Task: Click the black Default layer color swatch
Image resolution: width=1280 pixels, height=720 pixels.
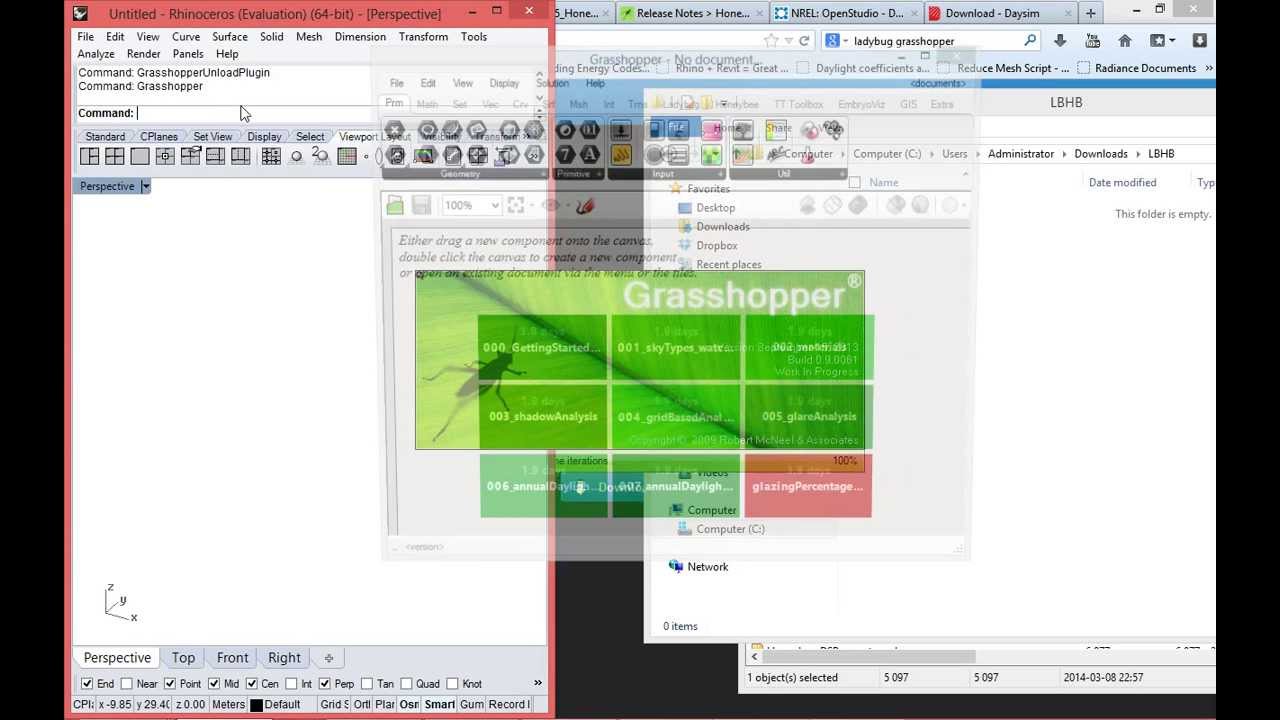Action: pos(256,705)
